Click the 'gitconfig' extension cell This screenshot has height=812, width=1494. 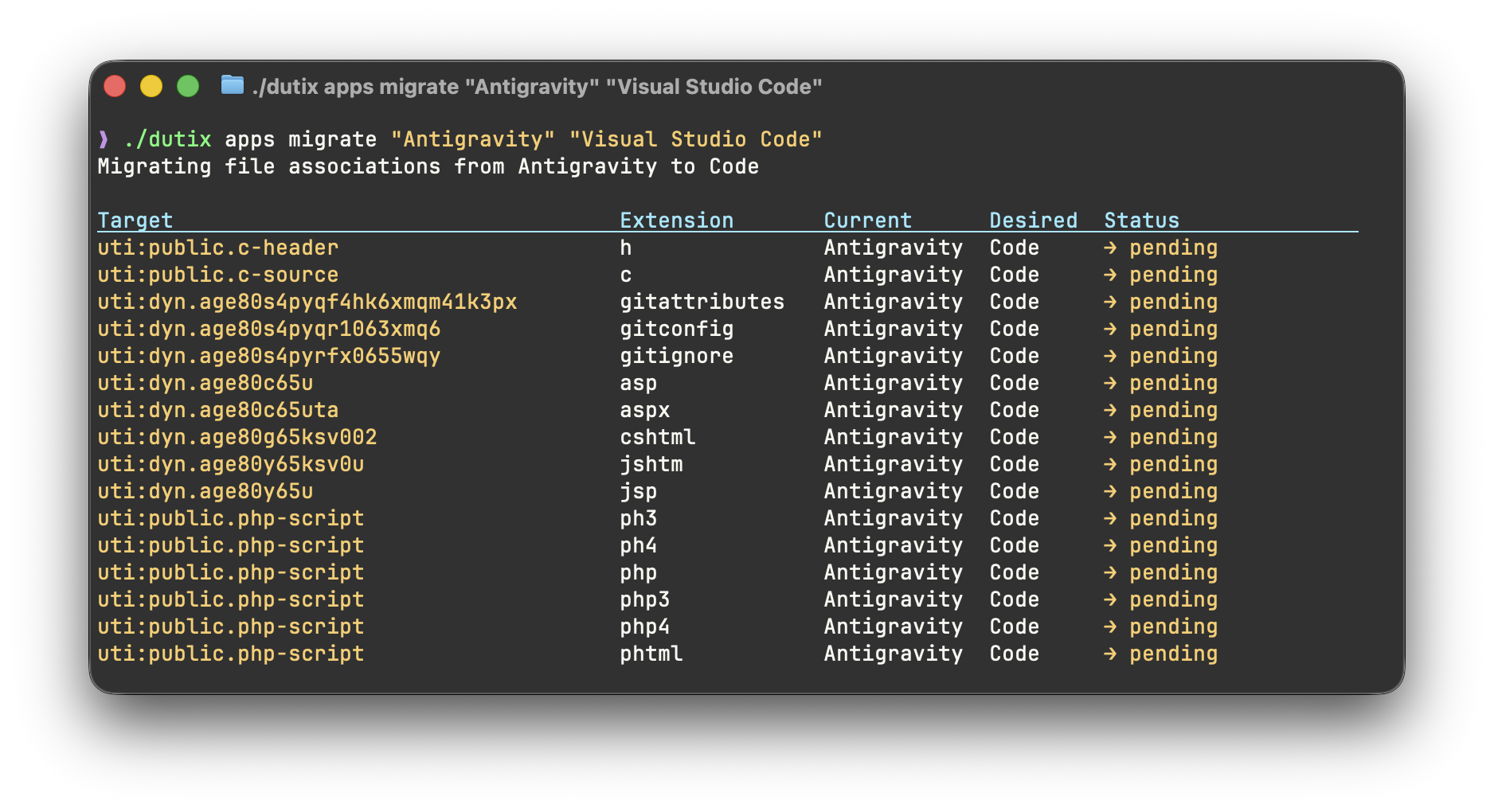pos(677,329)
